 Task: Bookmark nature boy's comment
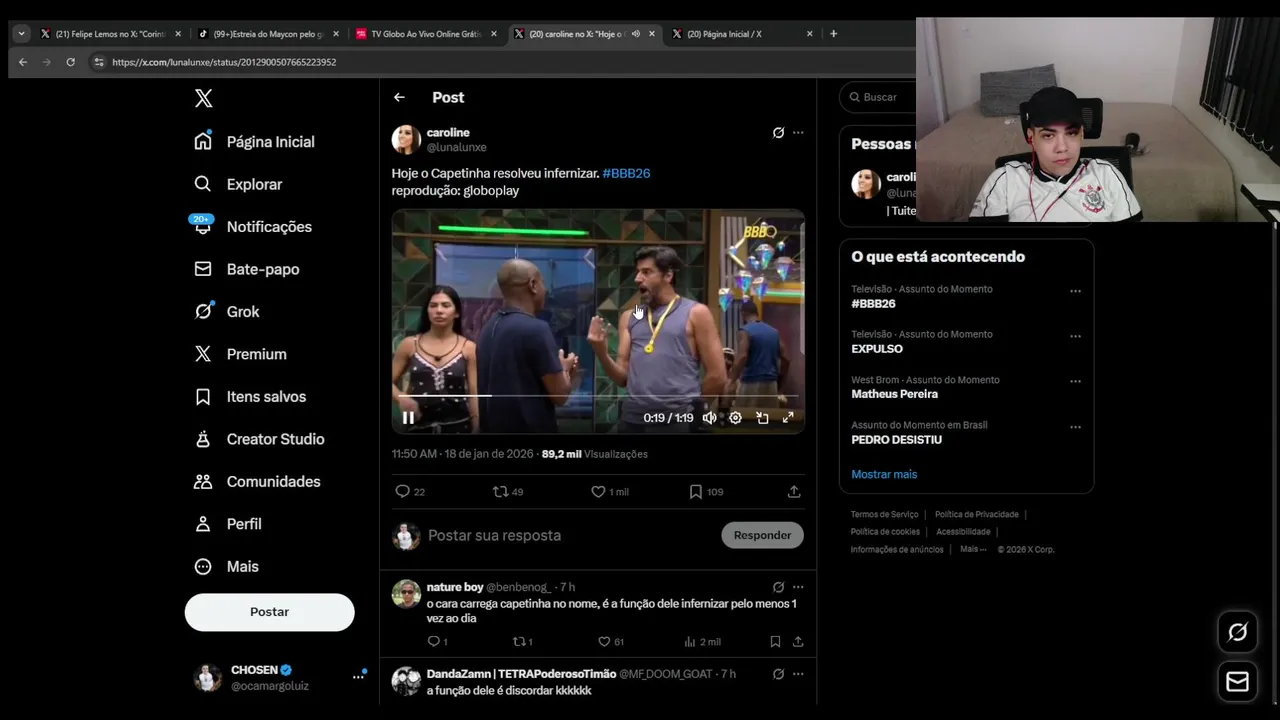pos(775,641)
